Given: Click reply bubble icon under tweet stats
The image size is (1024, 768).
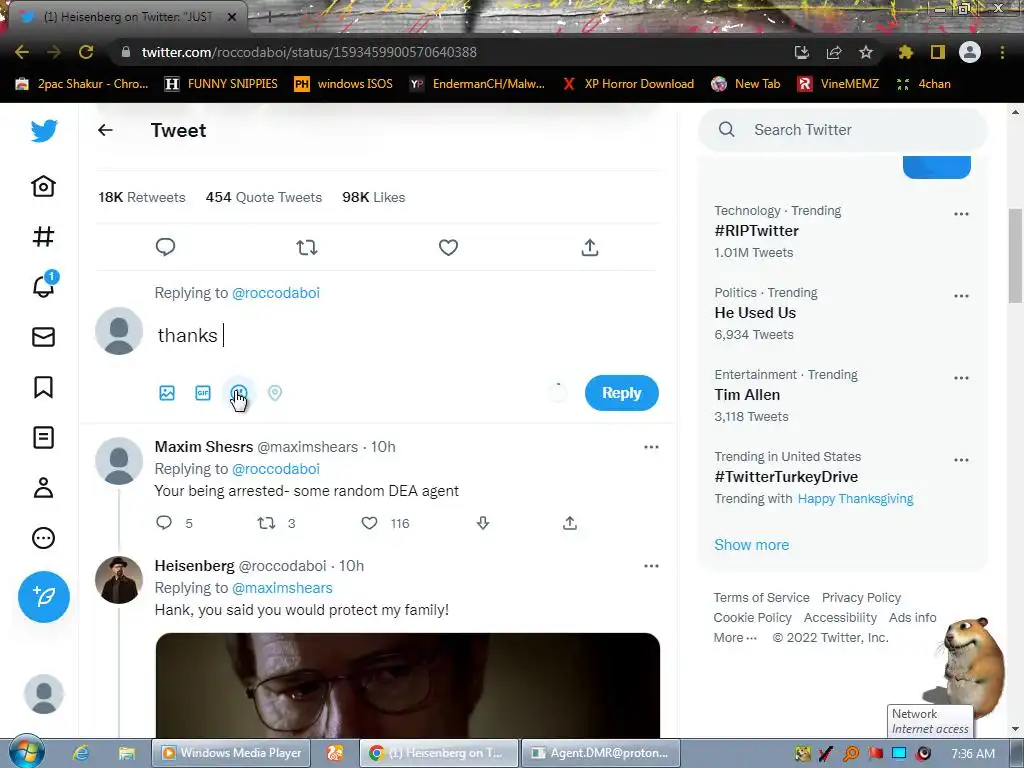Looking at the screenshot, I should [165, 247].
